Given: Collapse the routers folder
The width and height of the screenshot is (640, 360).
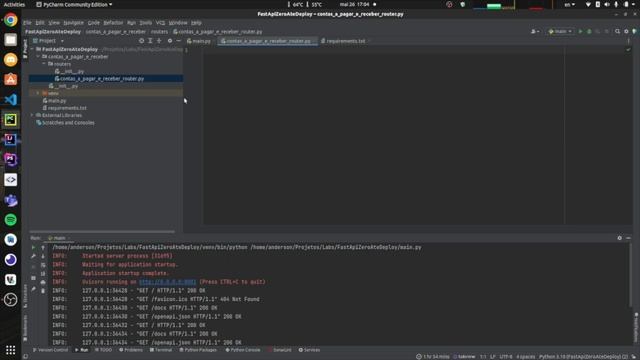Looking at the screenshot, I should click(44, 64).
